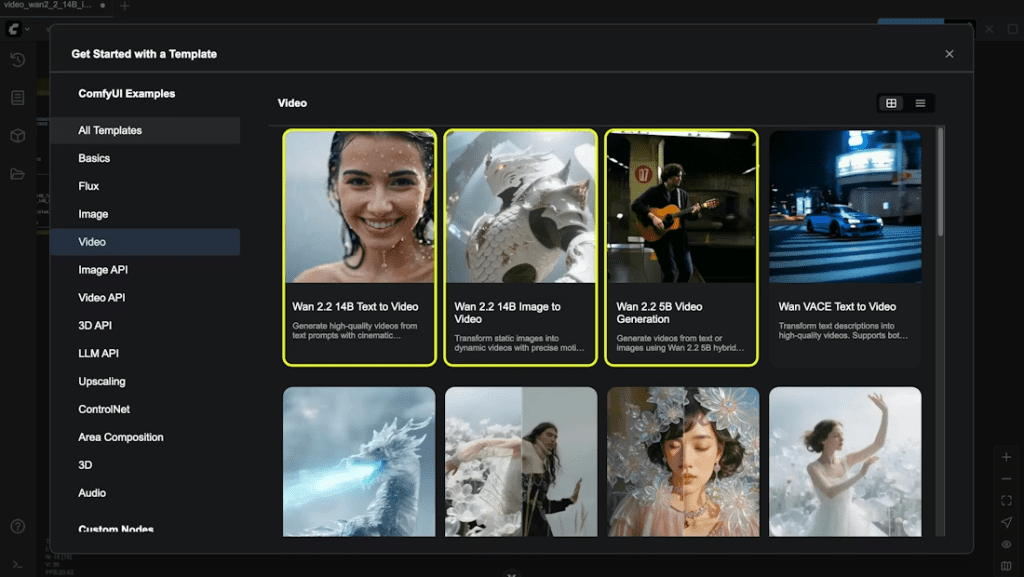Open the Model Library cube icon

pyautogui.click(x=17, y=136)
